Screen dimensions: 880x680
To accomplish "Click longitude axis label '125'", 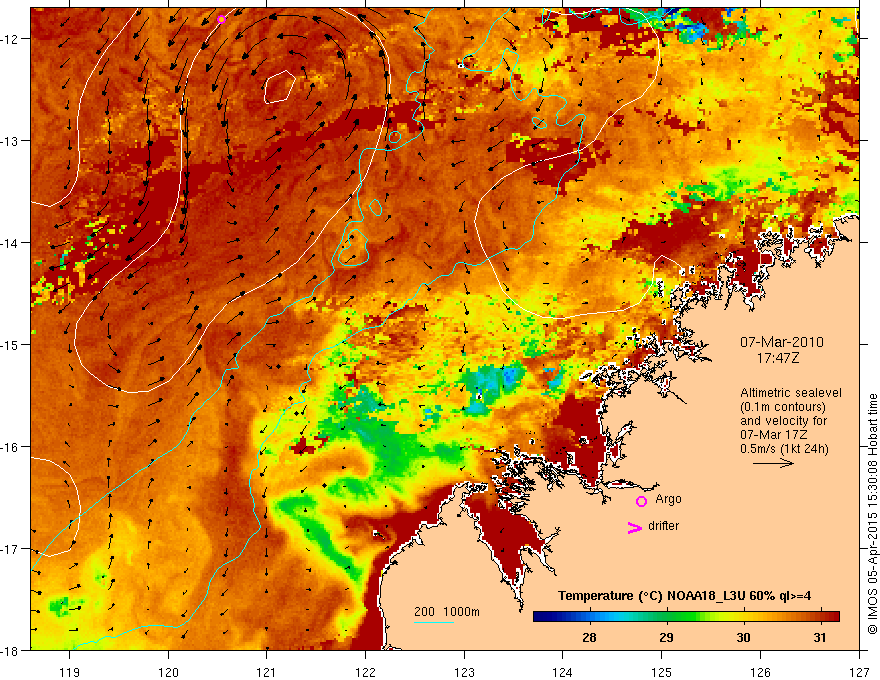I will (661, 672).
